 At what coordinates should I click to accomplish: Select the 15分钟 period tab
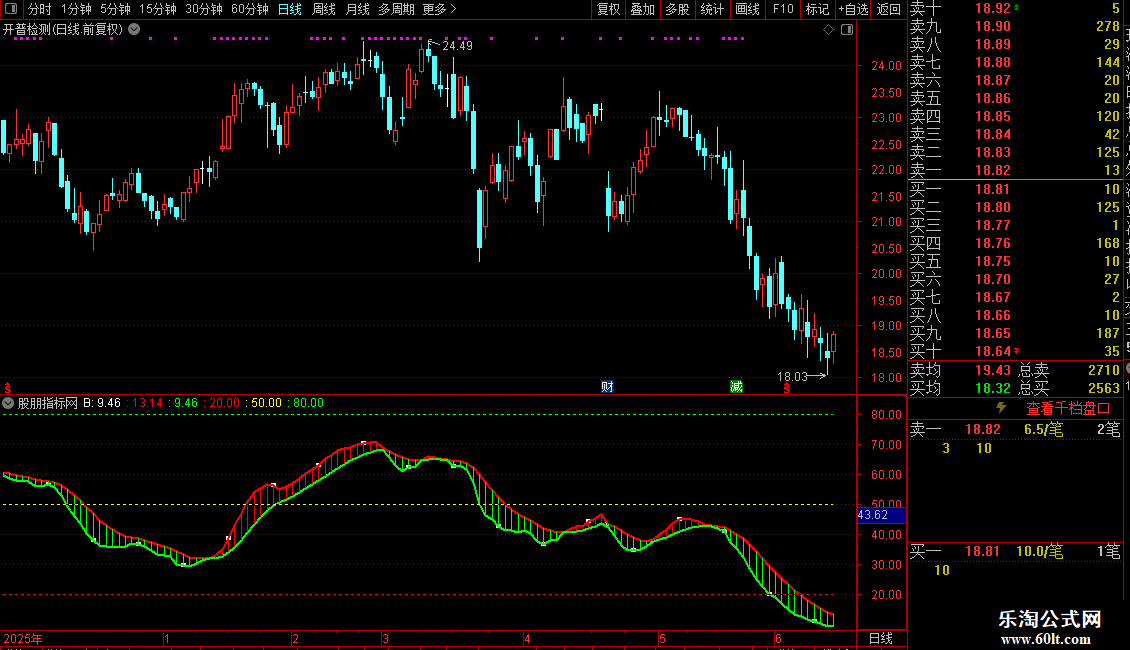(158, 9)
